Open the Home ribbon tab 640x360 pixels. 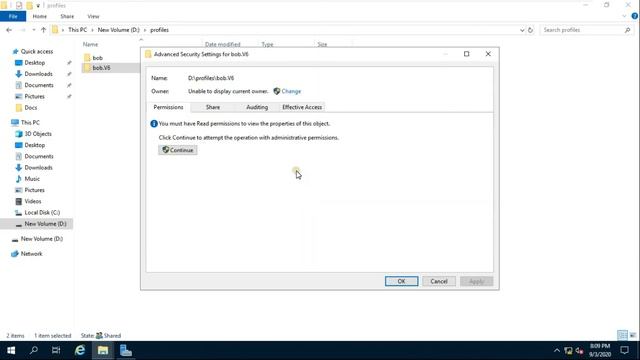pos(40,16)
